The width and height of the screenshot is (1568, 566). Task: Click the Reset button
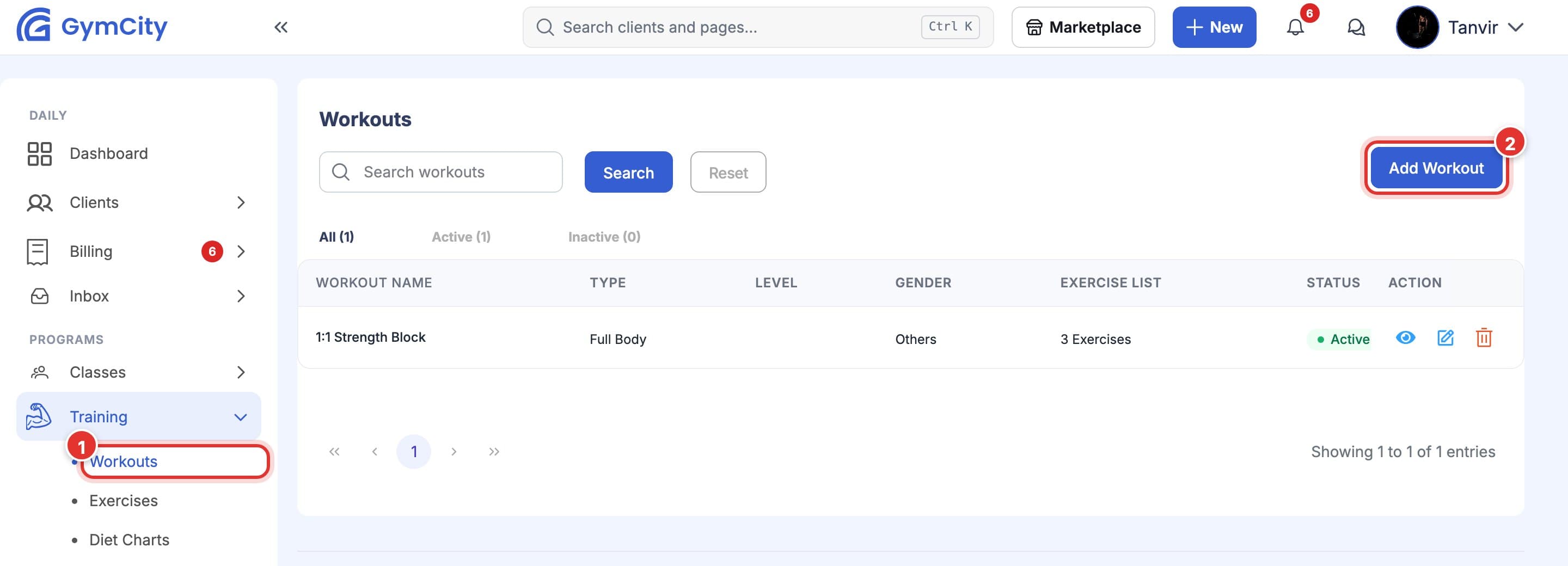[x=728, y=172]
